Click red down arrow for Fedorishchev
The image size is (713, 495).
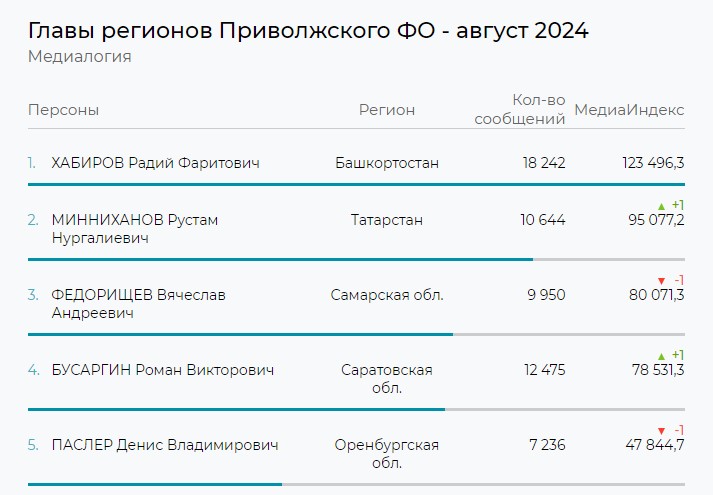click(661, 280)
